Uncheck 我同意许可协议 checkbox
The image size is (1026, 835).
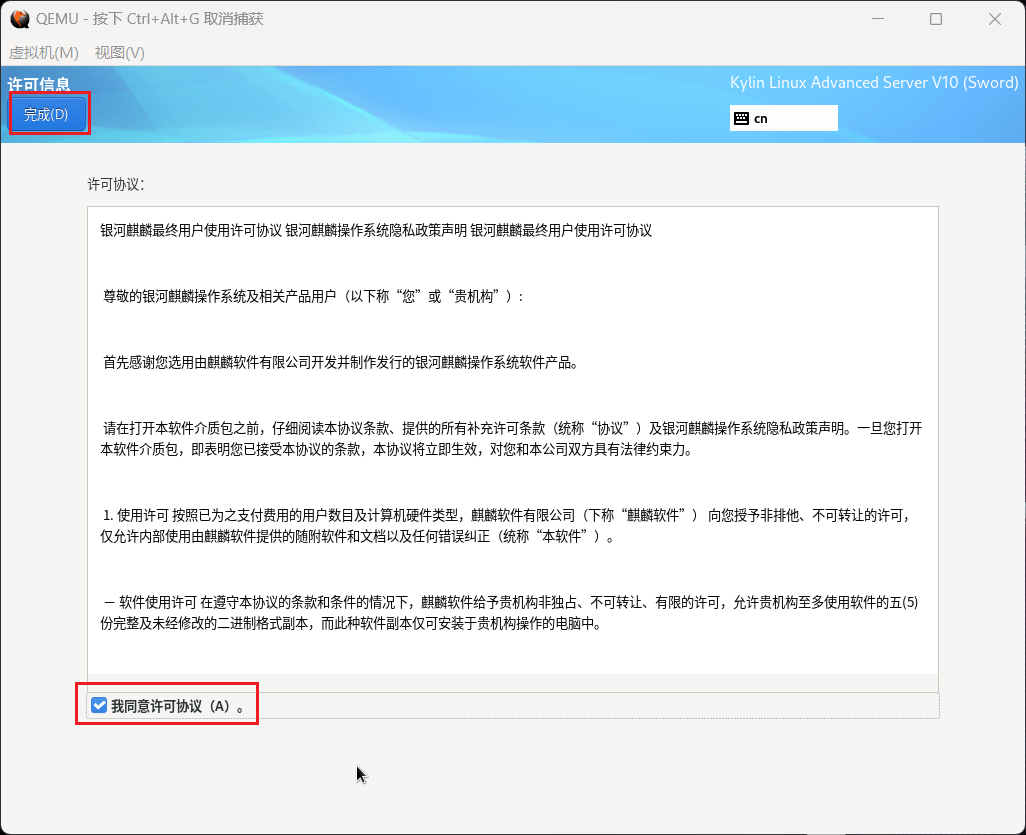(99, 705)
